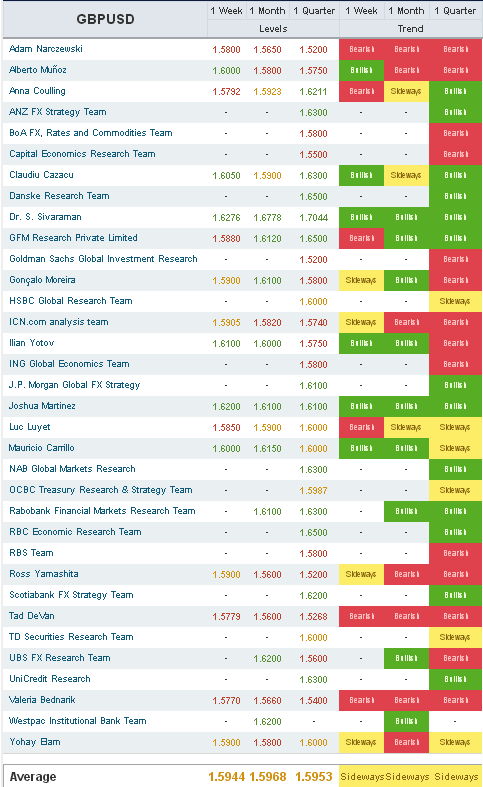Open UniCredit Research link
Viewport: 483px width, 787px height.
point(50,679)
